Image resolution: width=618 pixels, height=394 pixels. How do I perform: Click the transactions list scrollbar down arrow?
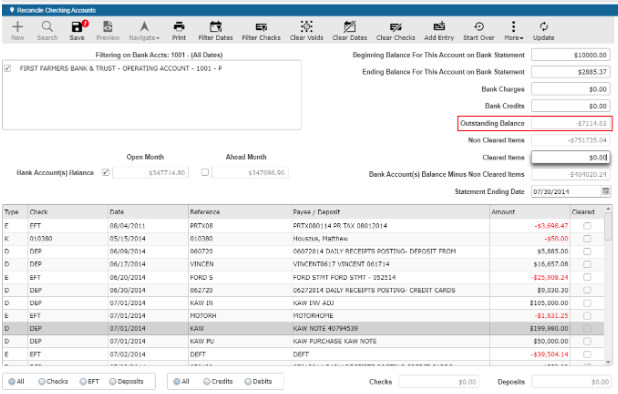tap(608, 362)
